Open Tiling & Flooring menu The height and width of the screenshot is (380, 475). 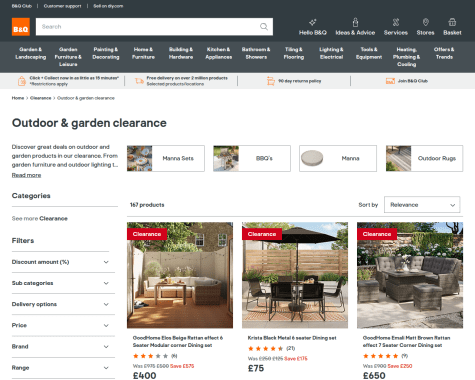294,53
